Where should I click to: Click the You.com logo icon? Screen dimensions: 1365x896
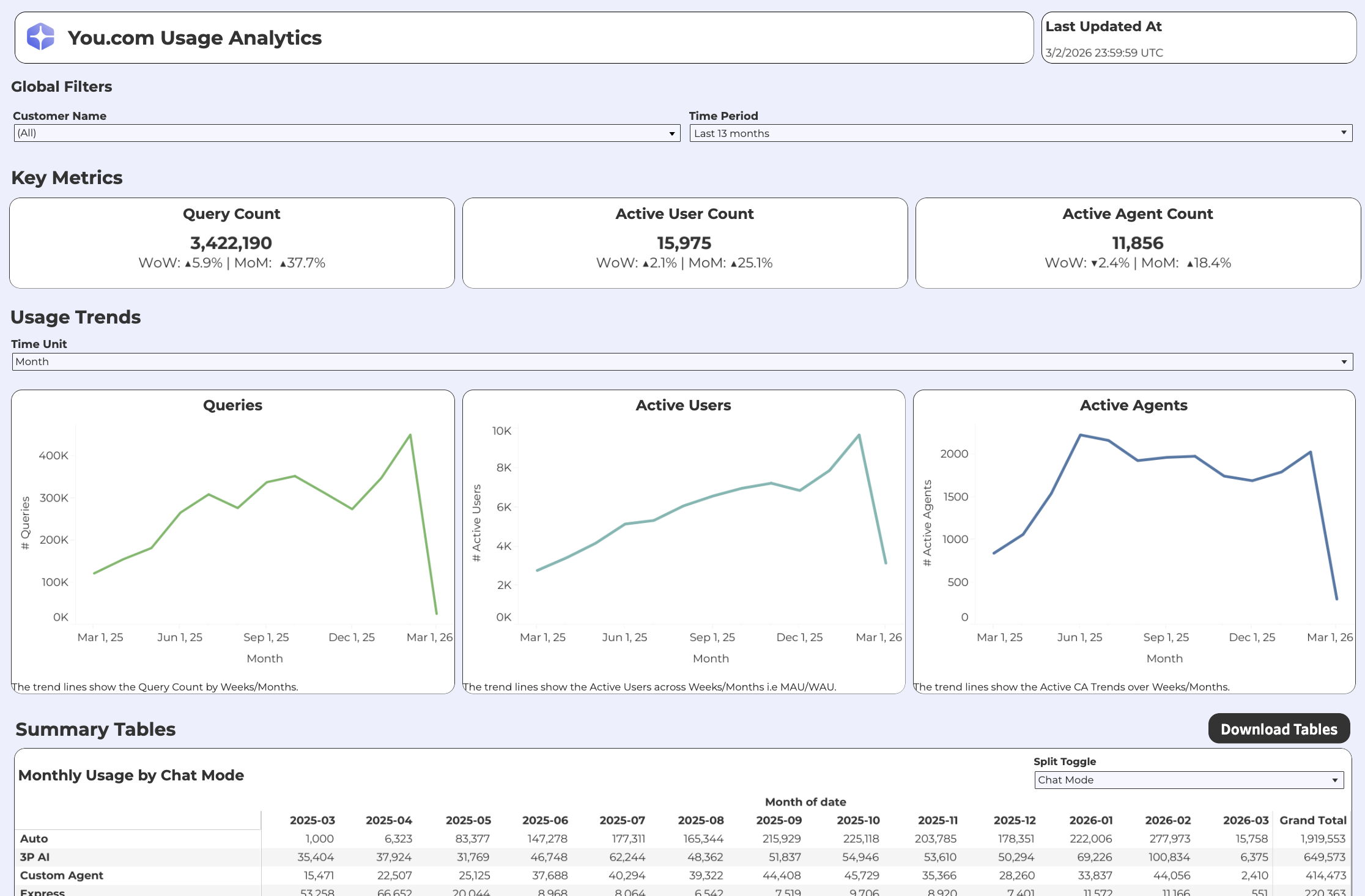pyautogui.click(x=40, y=37)
